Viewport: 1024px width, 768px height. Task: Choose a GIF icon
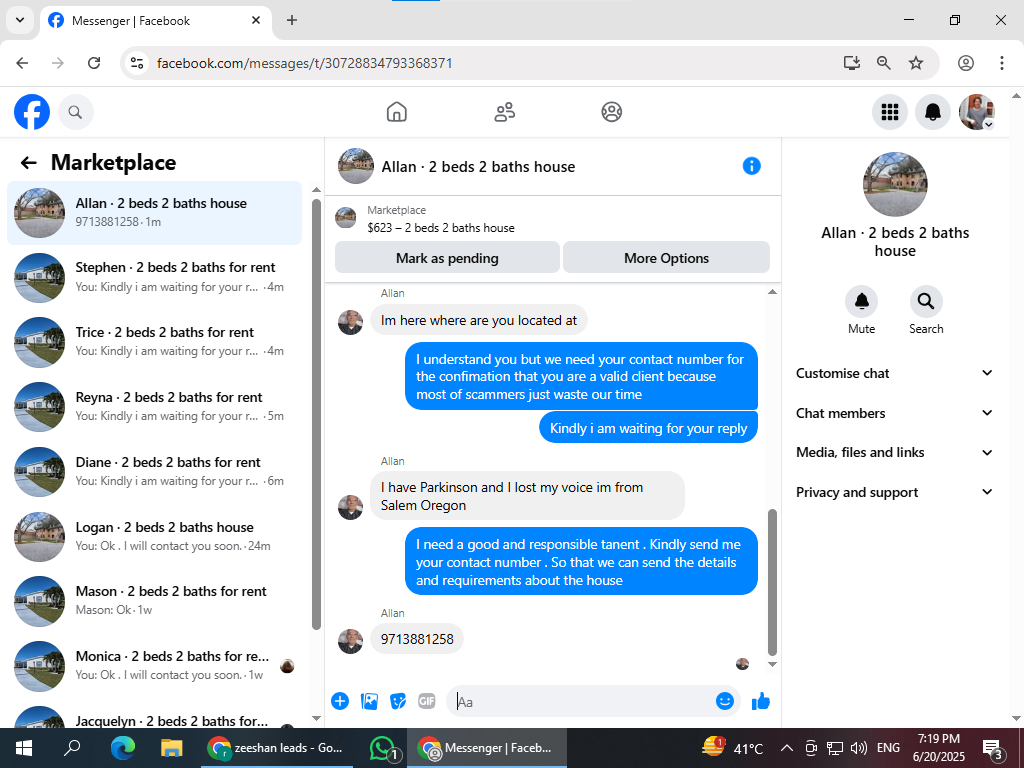[x=426, y=701]
